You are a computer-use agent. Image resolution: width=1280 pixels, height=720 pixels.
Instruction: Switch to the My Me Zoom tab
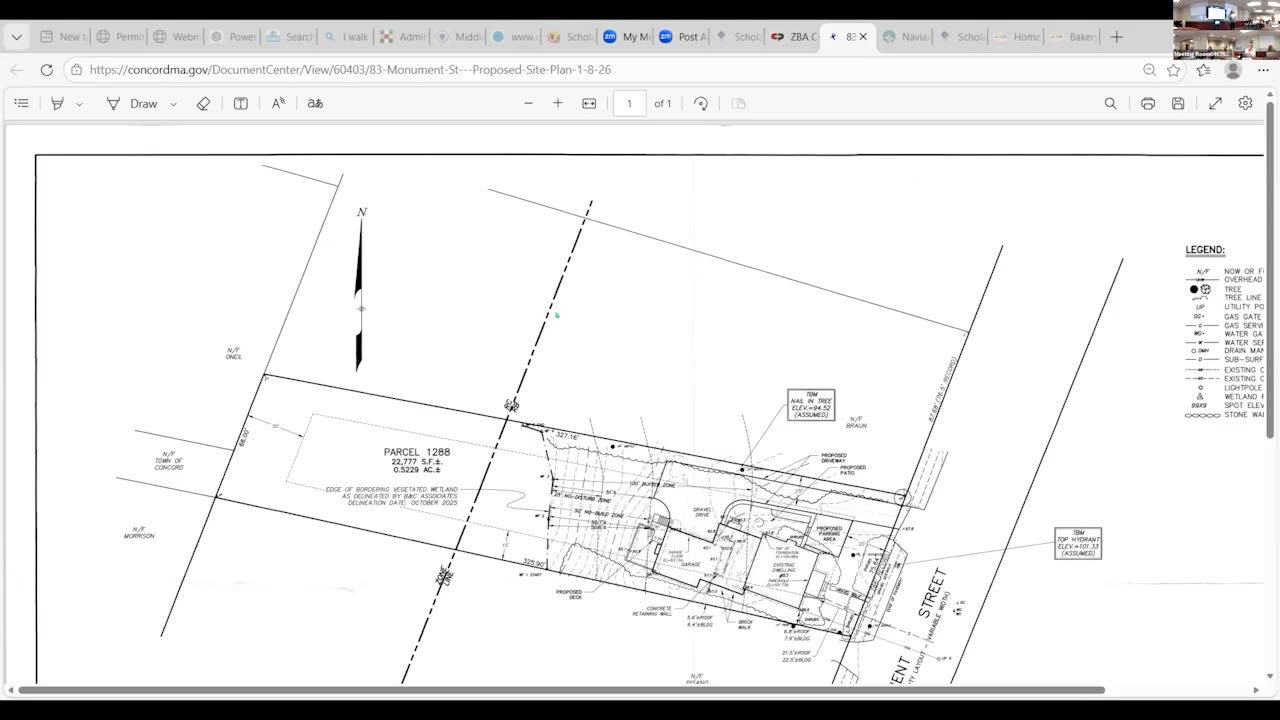click(x=626, y=37)
